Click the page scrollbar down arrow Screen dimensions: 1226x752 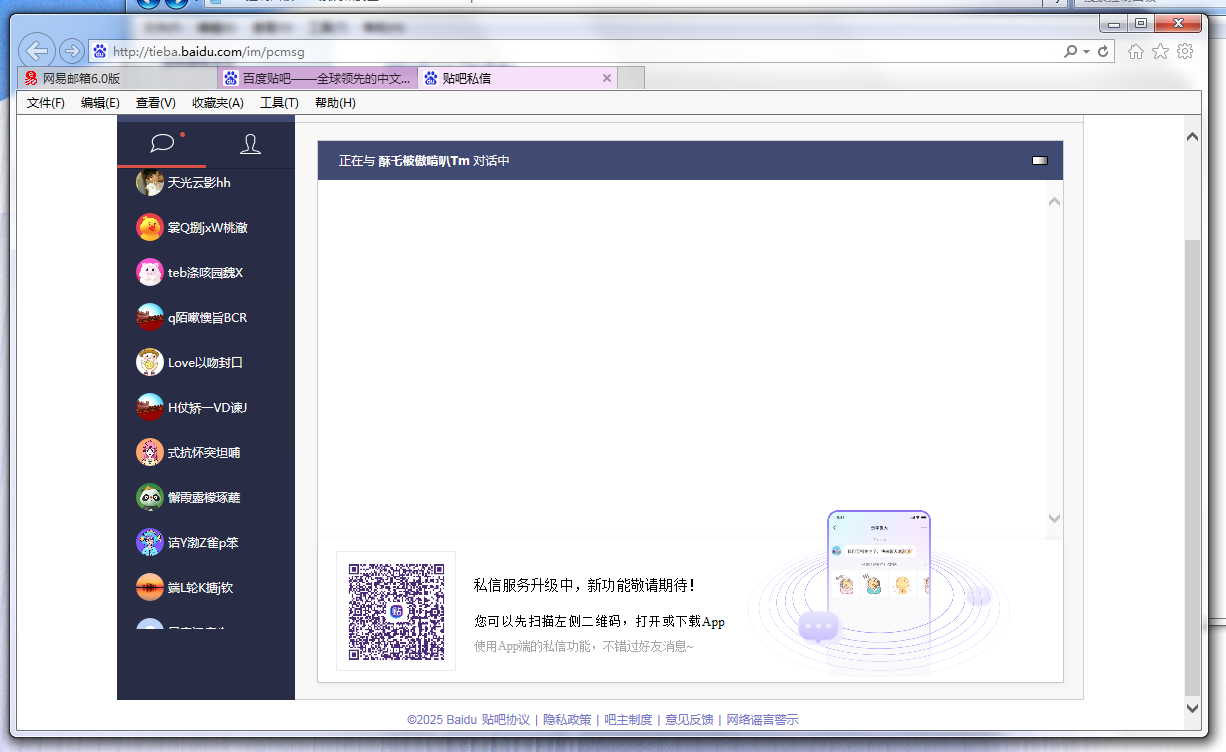(1191, 708)
